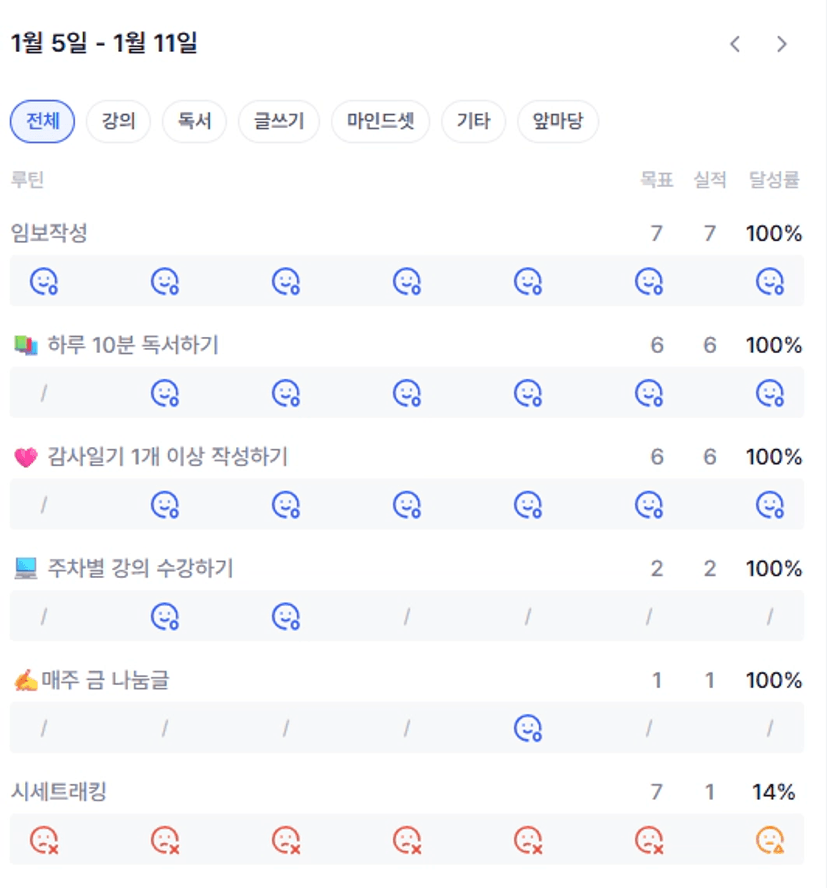This screenshot has height=888, width=827.
Task: Click first blue smiley in 주차별 강의 수강하기
Action: point(164,617)
